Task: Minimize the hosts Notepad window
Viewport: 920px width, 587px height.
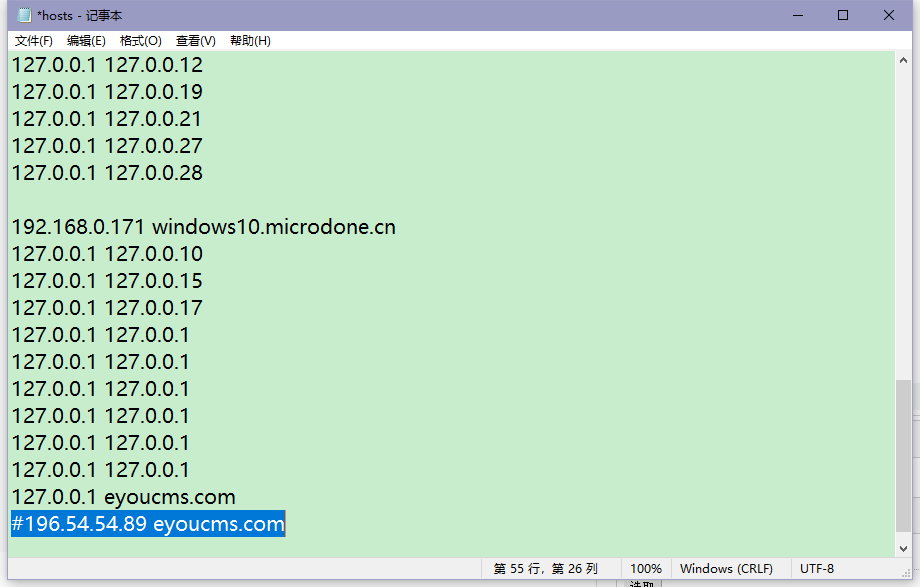Action: tap(797, 15)
